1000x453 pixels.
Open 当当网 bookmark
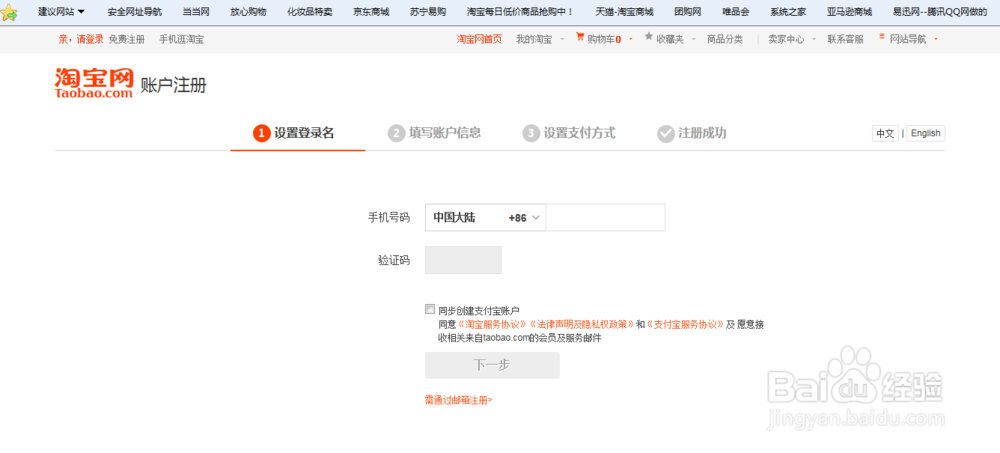coord(196,11)
